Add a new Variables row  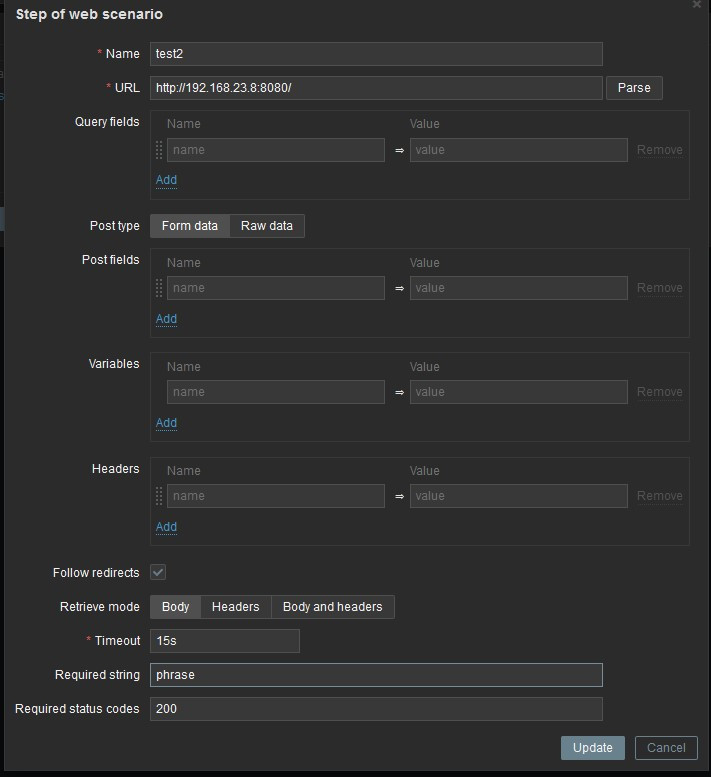point(166,423)
